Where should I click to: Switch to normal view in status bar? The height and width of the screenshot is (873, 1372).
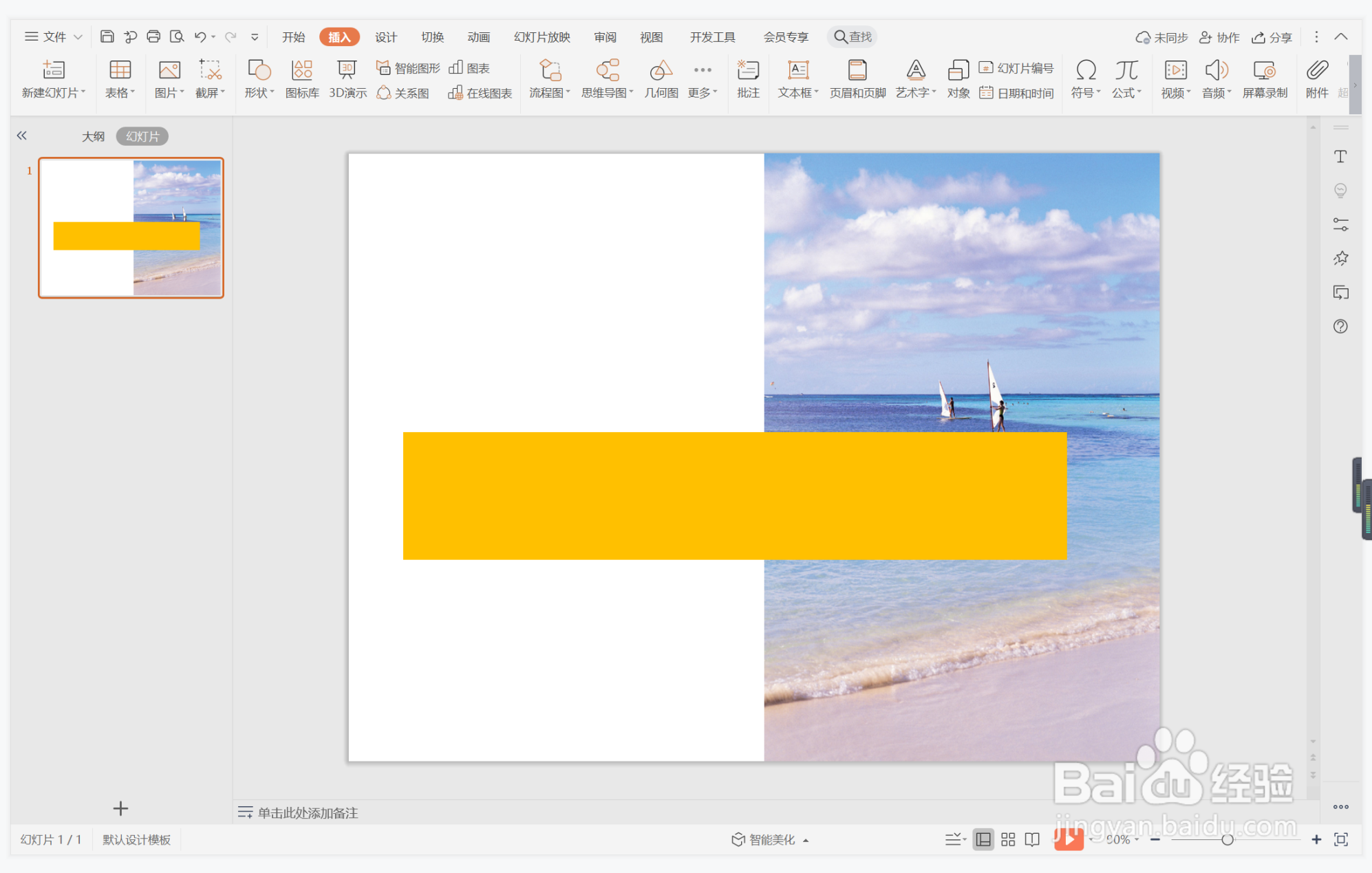983,839
